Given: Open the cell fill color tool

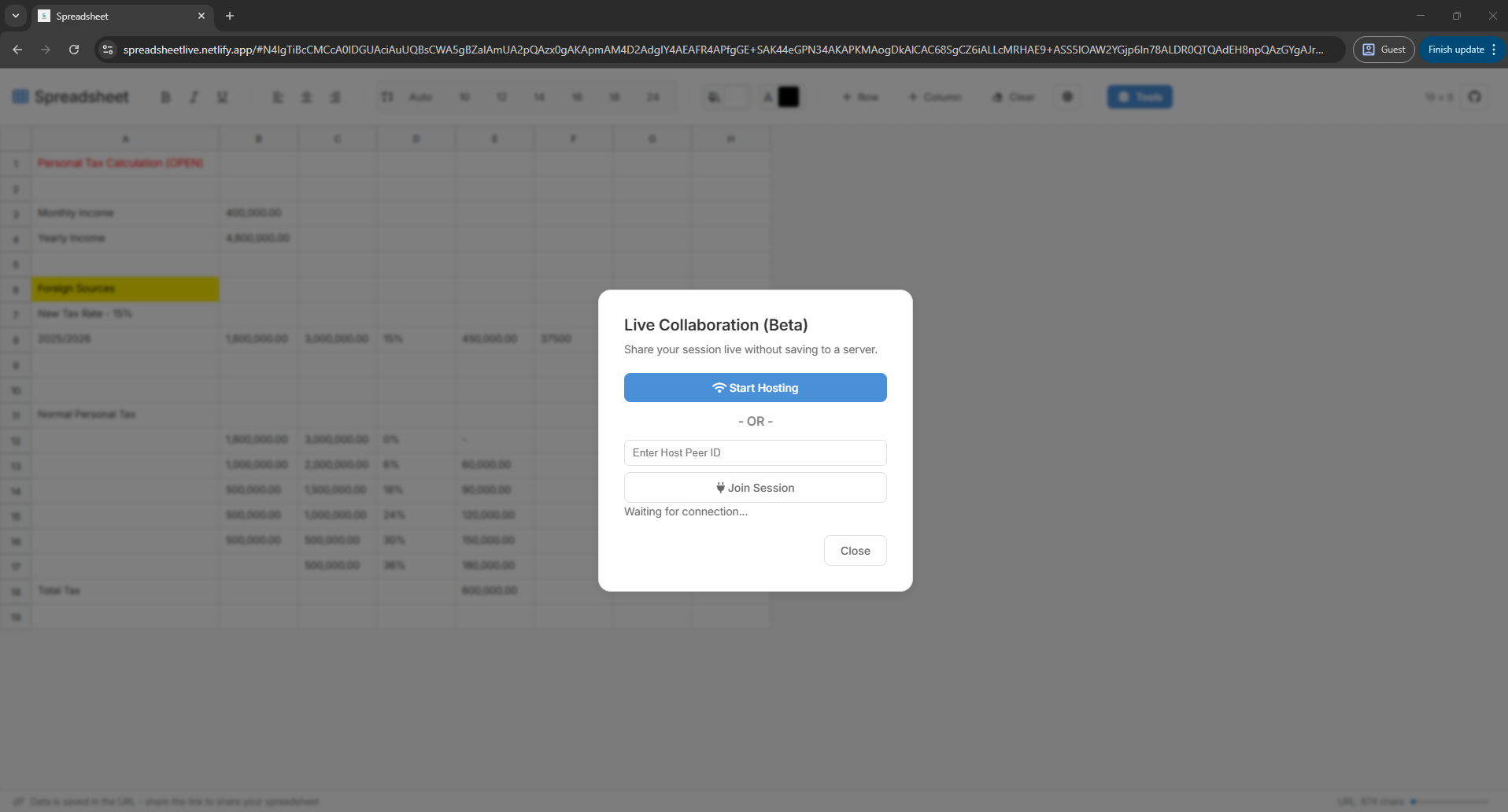Looking at the screenshot, I should click(x=715, y=96).
